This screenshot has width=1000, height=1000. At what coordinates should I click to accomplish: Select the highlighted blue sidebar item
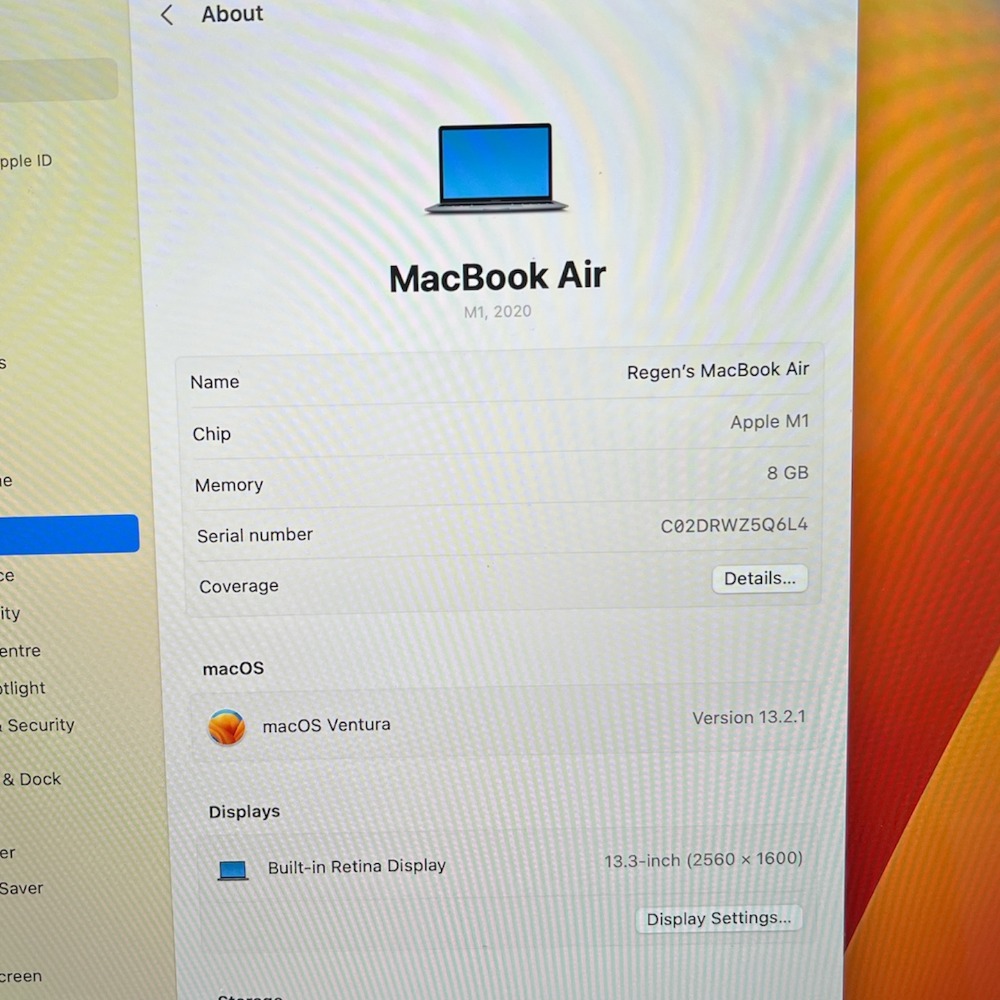[x=69, y=534]
